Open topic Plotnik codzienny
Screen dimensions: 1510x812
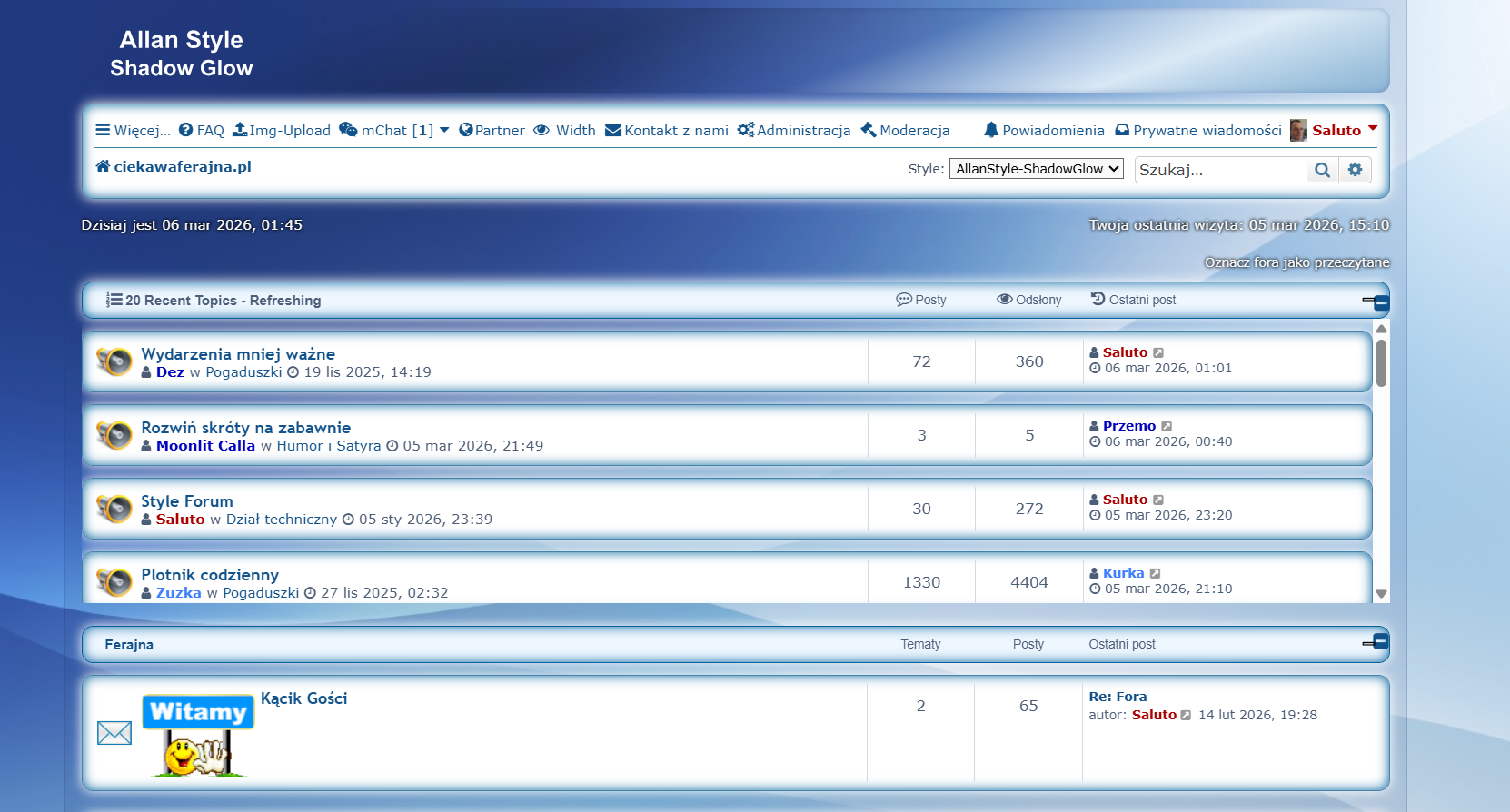[210, 575]
